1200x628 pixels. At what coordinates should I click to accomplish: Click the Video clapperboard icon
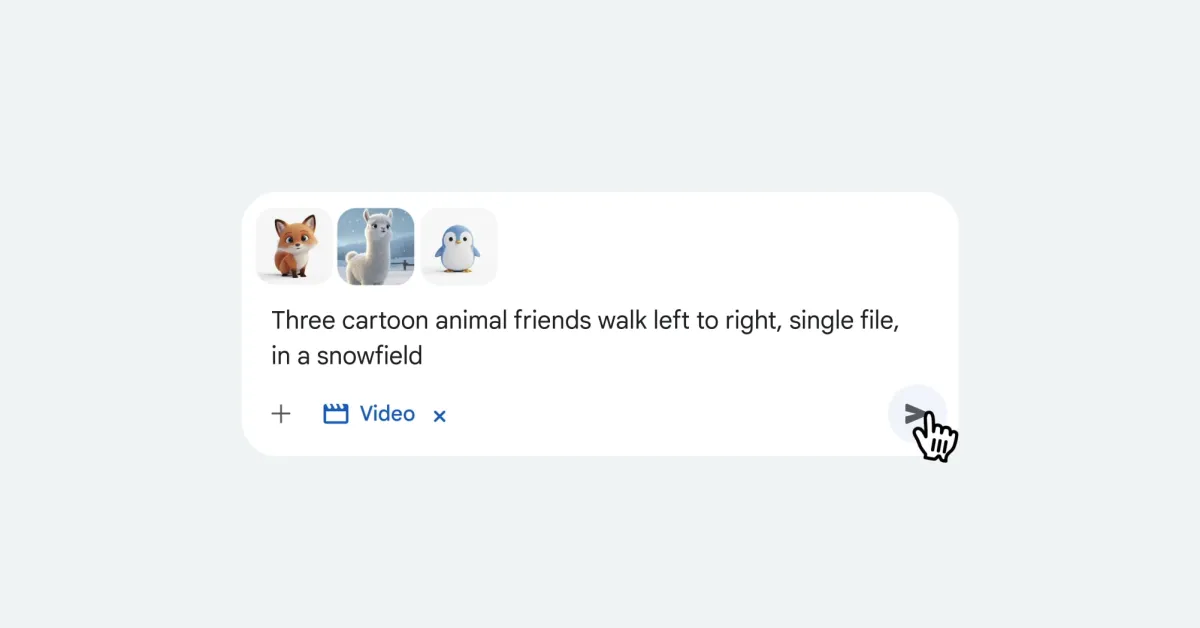click(x=336, y=414)
